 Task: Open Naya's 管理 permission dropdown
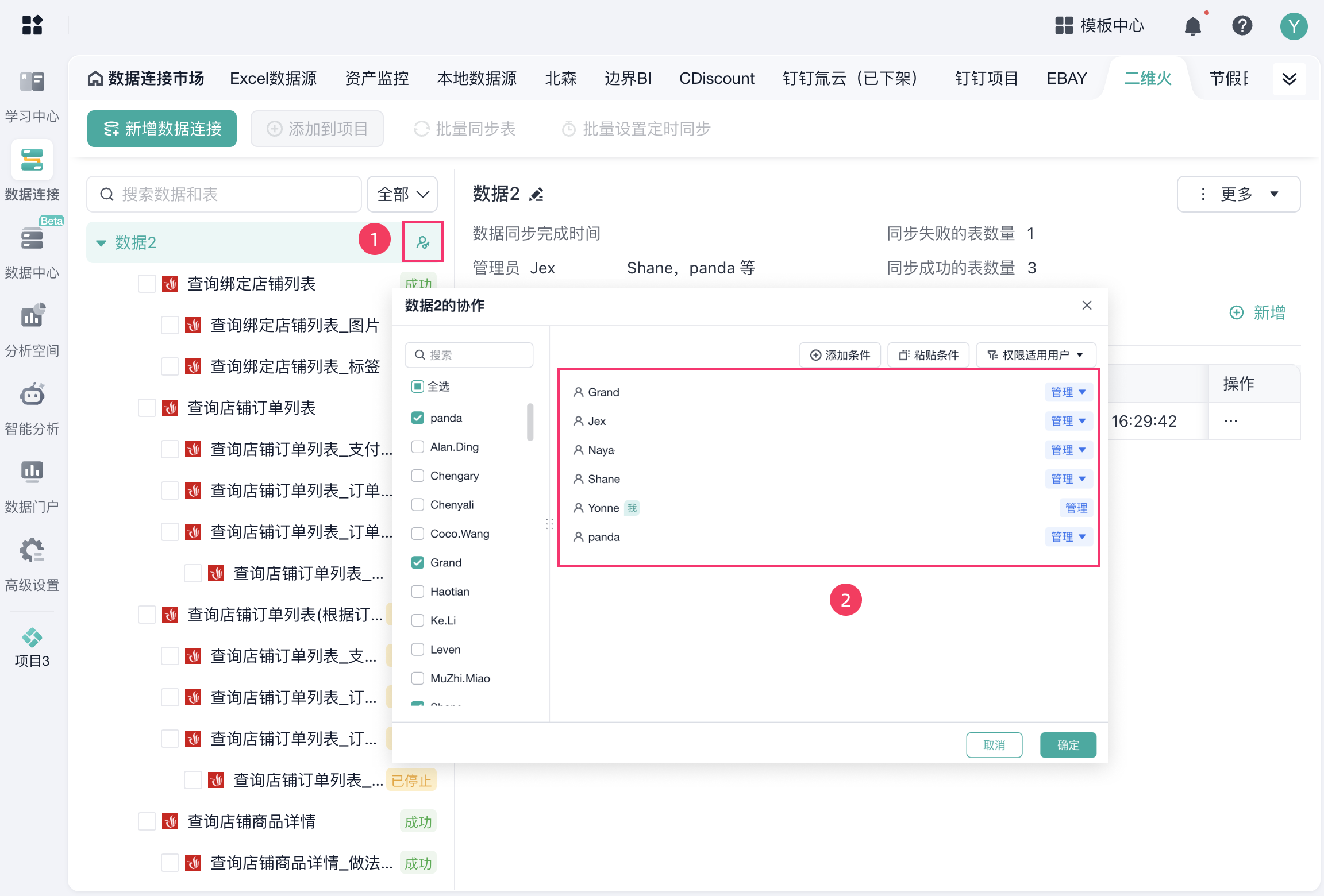[1068, 450]
